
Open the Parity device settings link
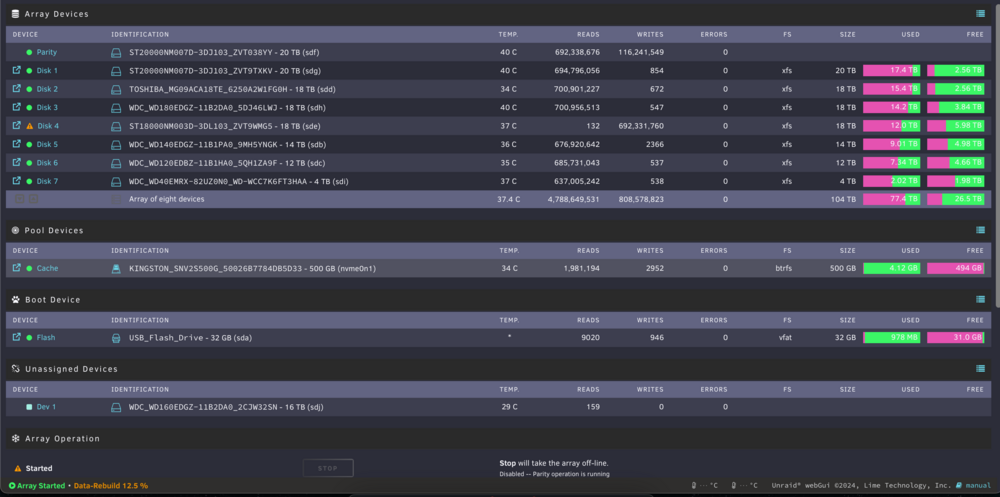pyautogui.click(x=47, y=52)
